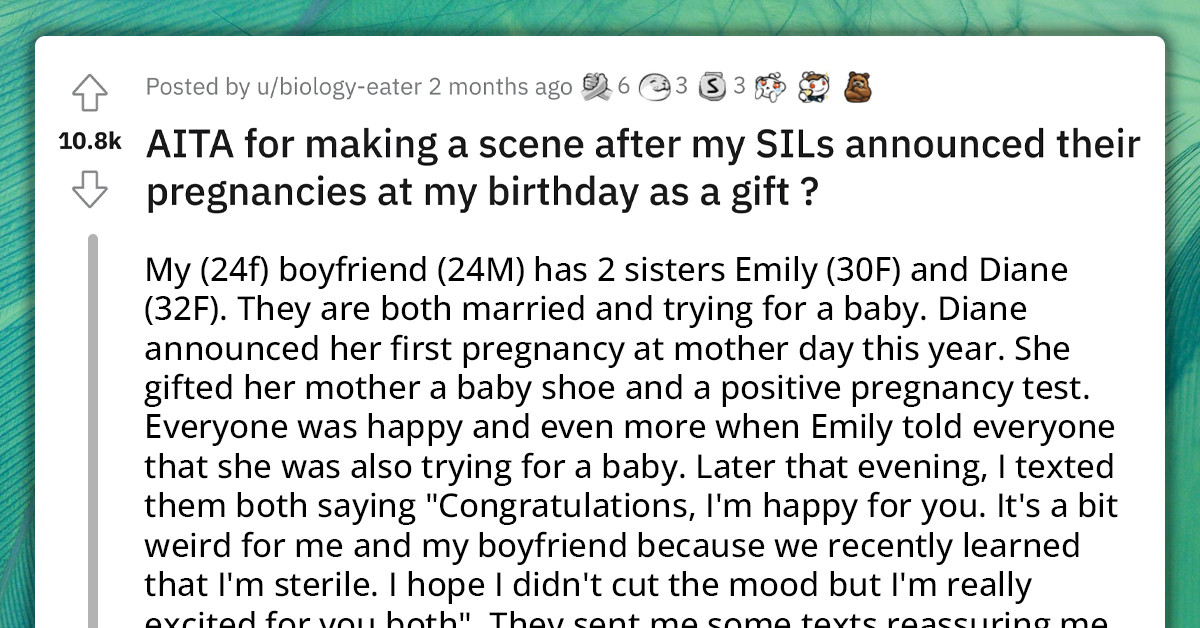Image resolution: width=1200 pixels, height=628 pixels.
Task: Click the '3' beside the Silver award
Action: 738,85
